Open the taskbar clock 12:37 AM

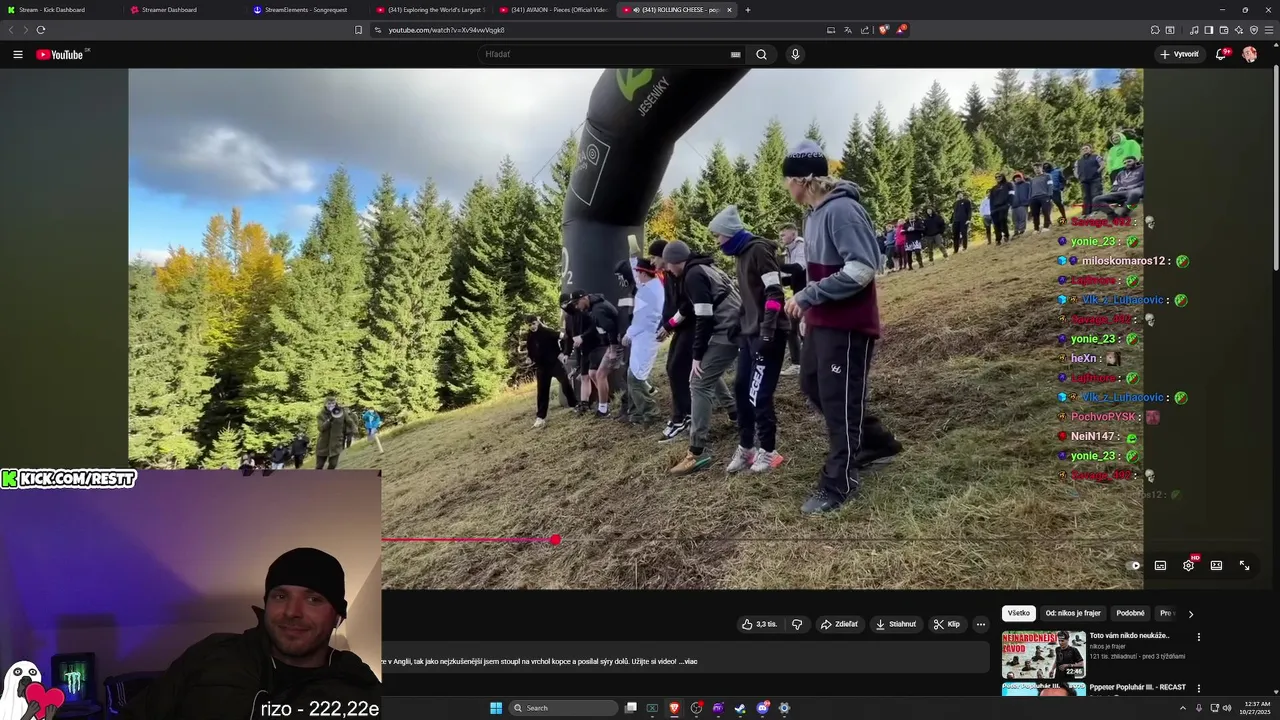[x=1255, y=708]
